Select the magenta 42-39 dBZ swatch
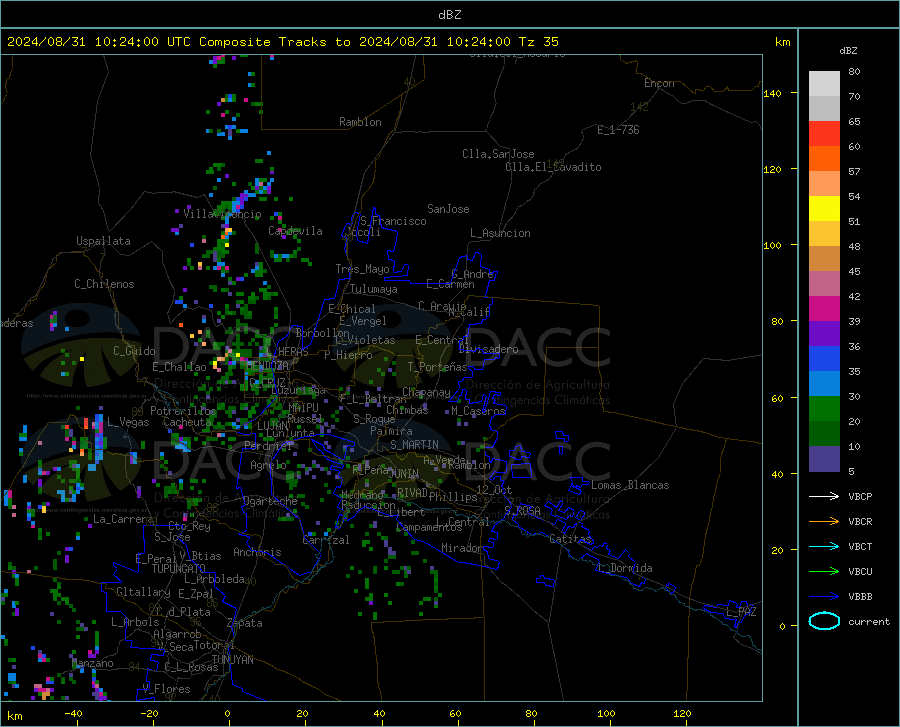The height and width of the screenshot is (727, 900). click(824, 309)
